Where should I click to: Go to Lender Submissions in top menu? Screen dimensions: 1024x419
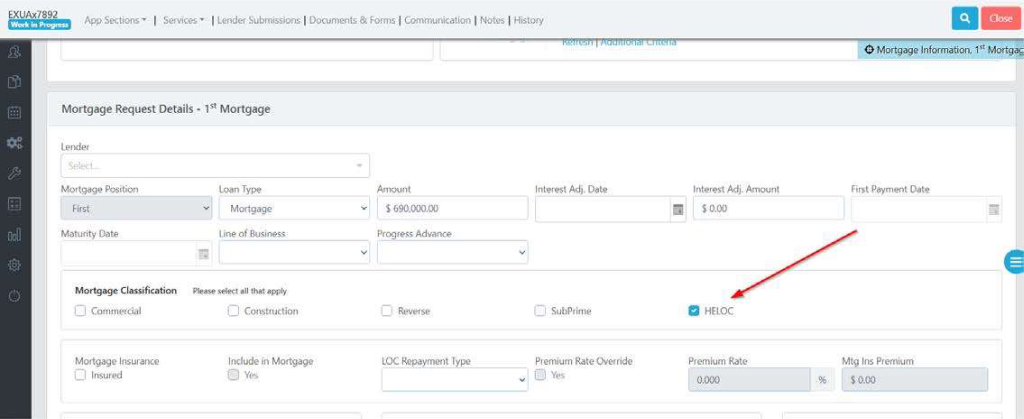point(259,20)
